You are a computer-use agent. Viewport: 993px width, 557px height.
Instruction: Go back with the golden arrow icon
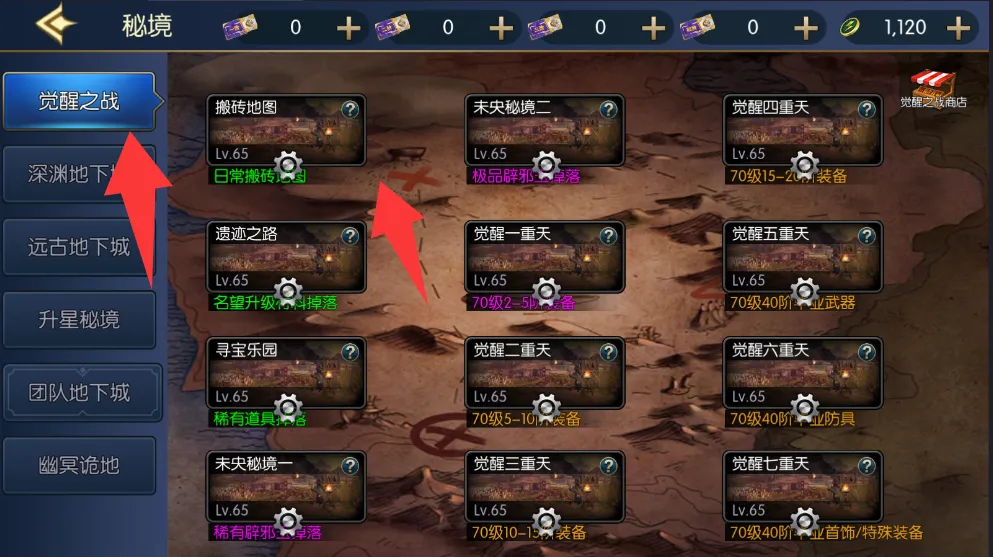(x=56, y=24)
